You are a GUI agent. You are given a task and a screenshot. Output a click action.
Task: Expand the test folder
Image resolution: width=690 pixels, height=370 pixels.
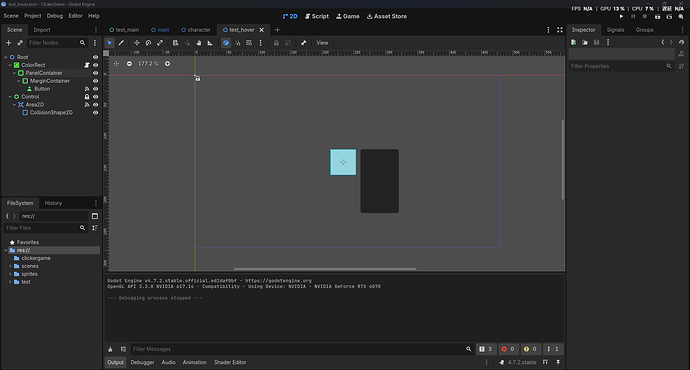10,282
